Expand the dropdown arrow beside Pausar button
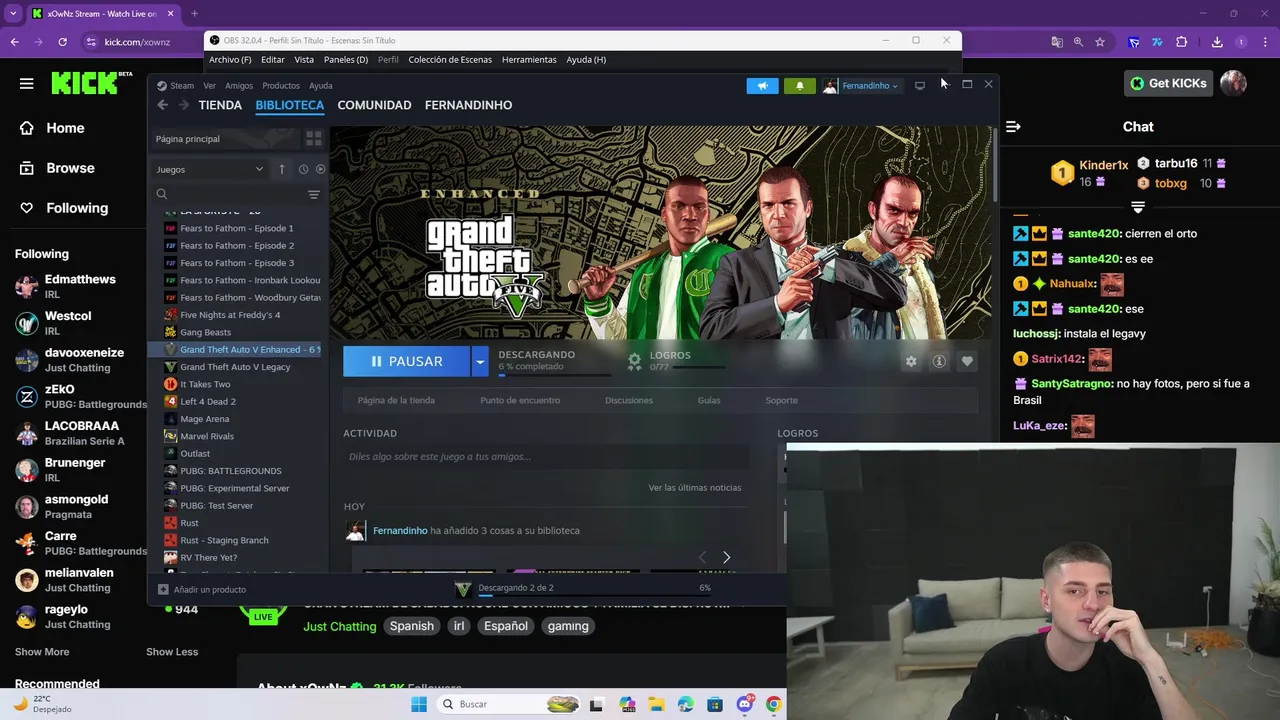The image size is (1280, 720). click(x=480, y=361)
